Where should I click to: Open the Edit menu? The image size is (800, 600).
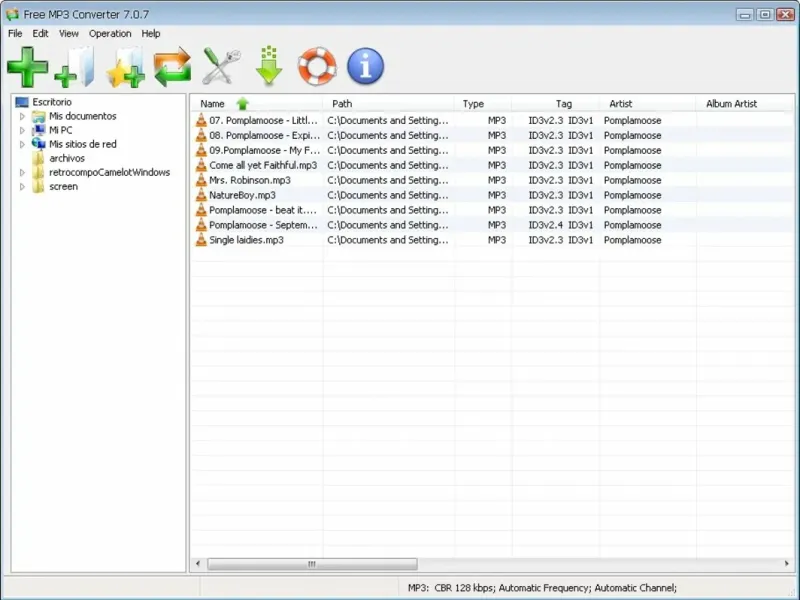pos(40,34)
